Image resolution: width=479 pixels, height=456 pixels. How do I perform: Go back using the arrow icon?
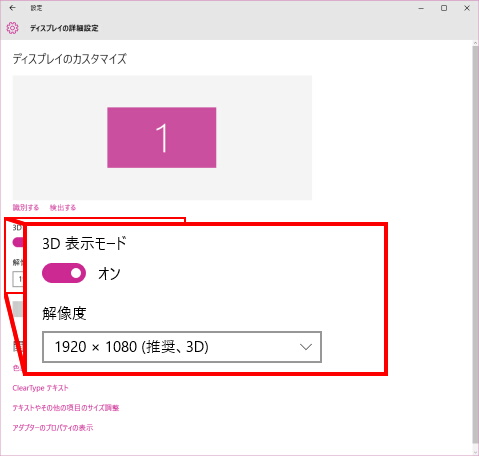[x=13, y=8]
